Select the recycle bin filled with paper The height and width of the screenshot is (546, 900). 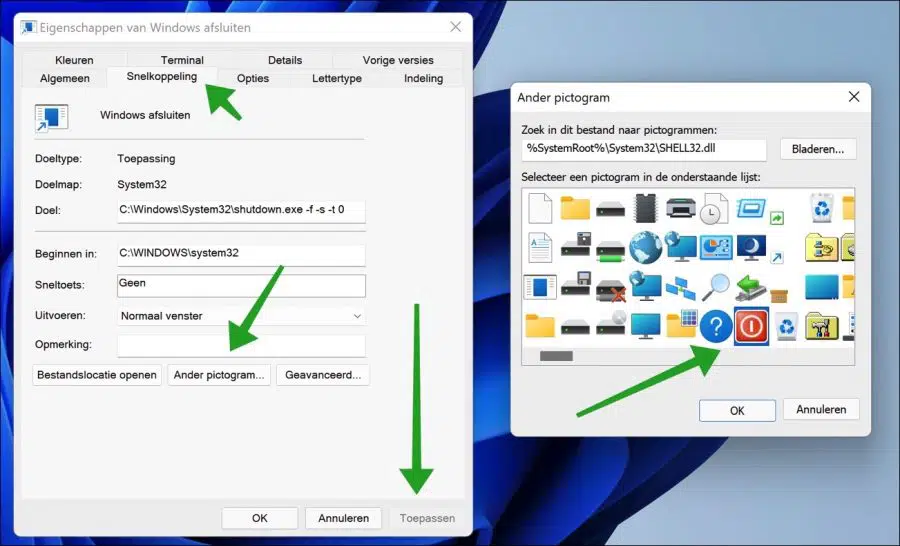822,208
